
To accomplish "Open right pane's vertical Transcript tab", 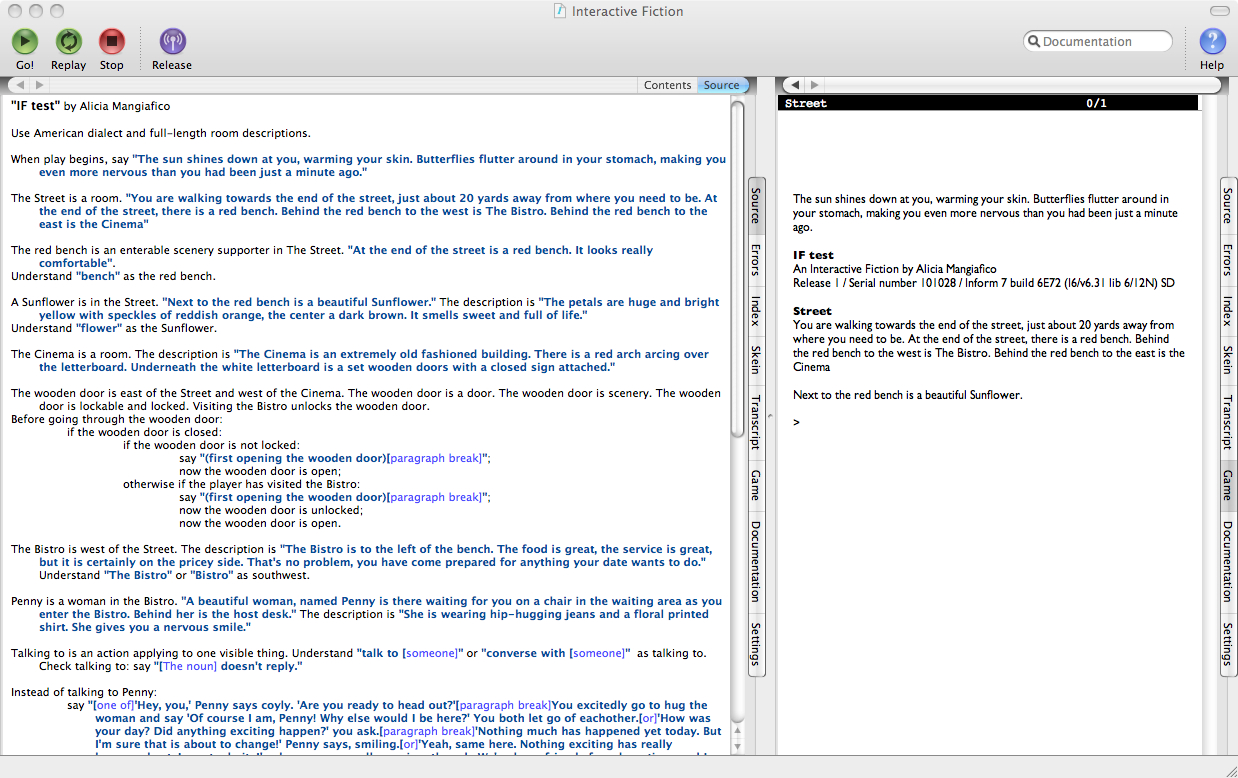I will point(1228,421).
